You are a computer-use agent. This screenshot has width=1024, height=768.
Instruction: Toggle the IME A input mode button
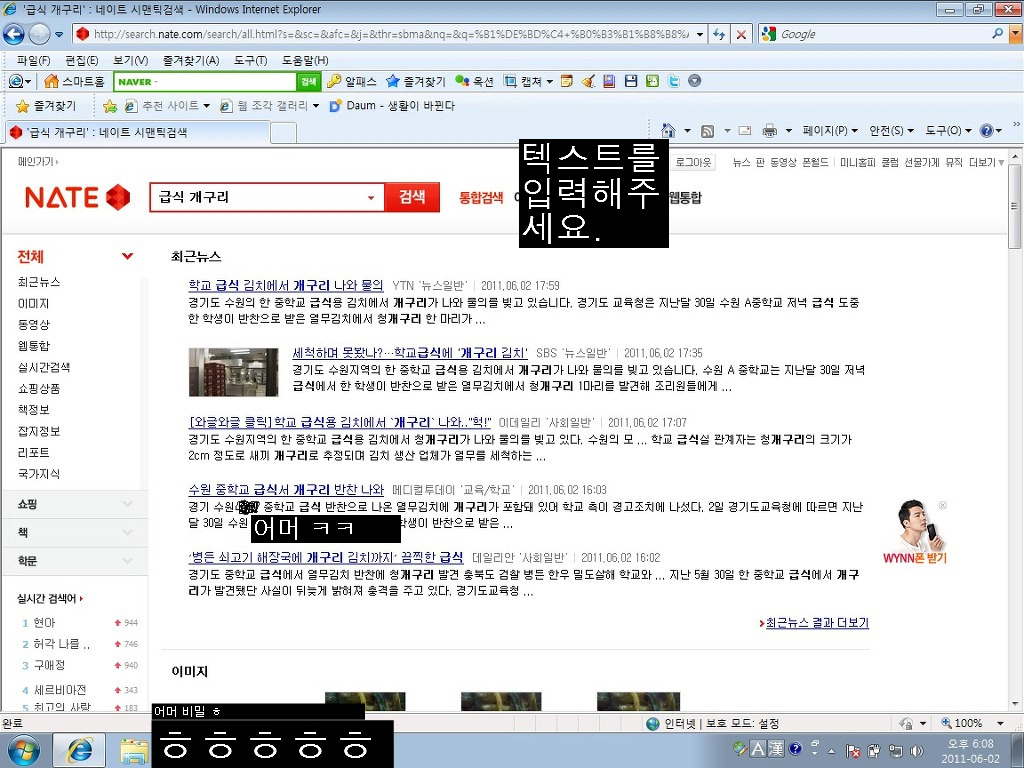pyautogui.click(x=758, y=748)
